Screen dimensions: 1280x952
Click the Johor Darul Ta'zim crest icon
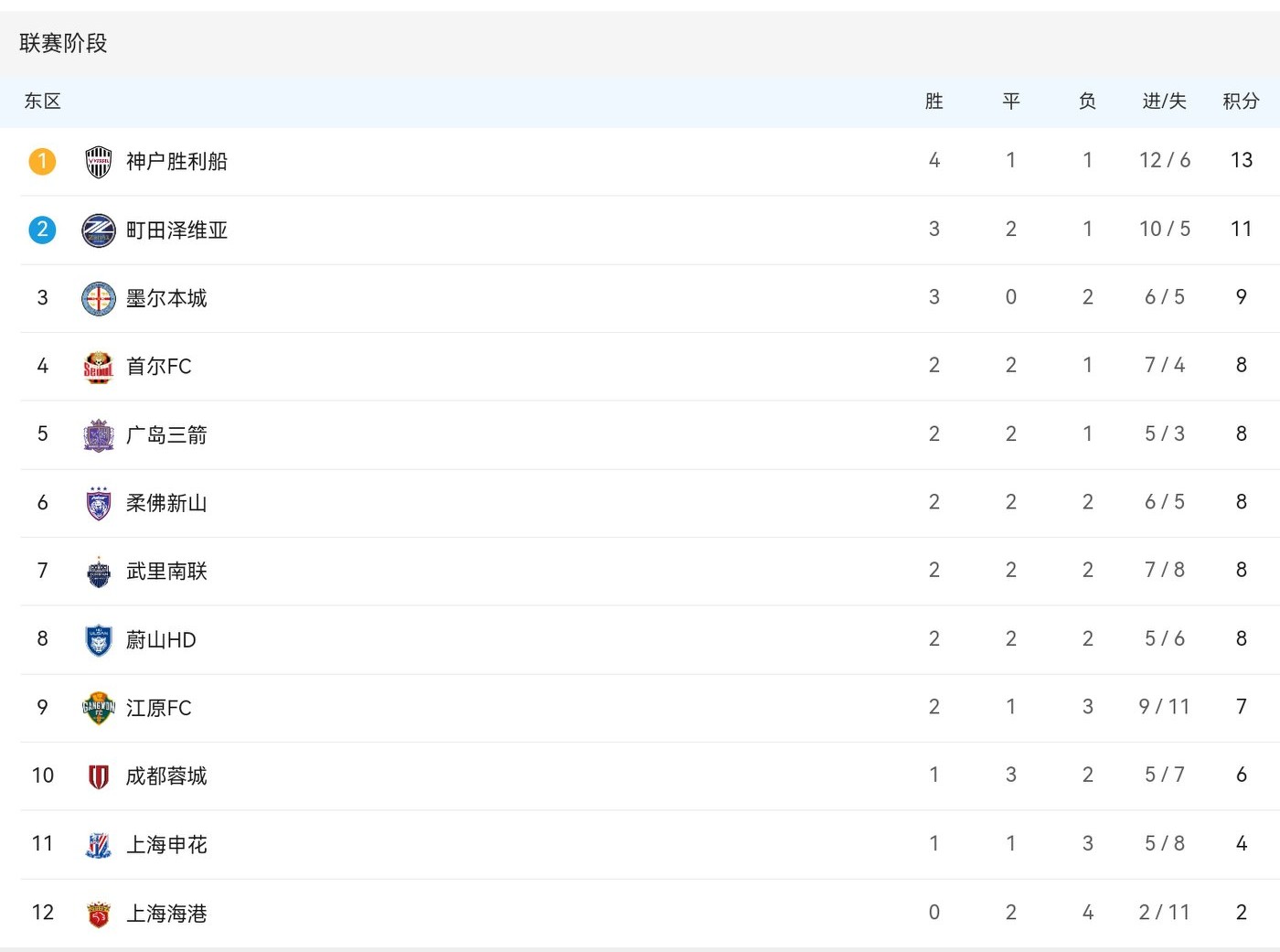pyautogui.click(x=99, y=503)
